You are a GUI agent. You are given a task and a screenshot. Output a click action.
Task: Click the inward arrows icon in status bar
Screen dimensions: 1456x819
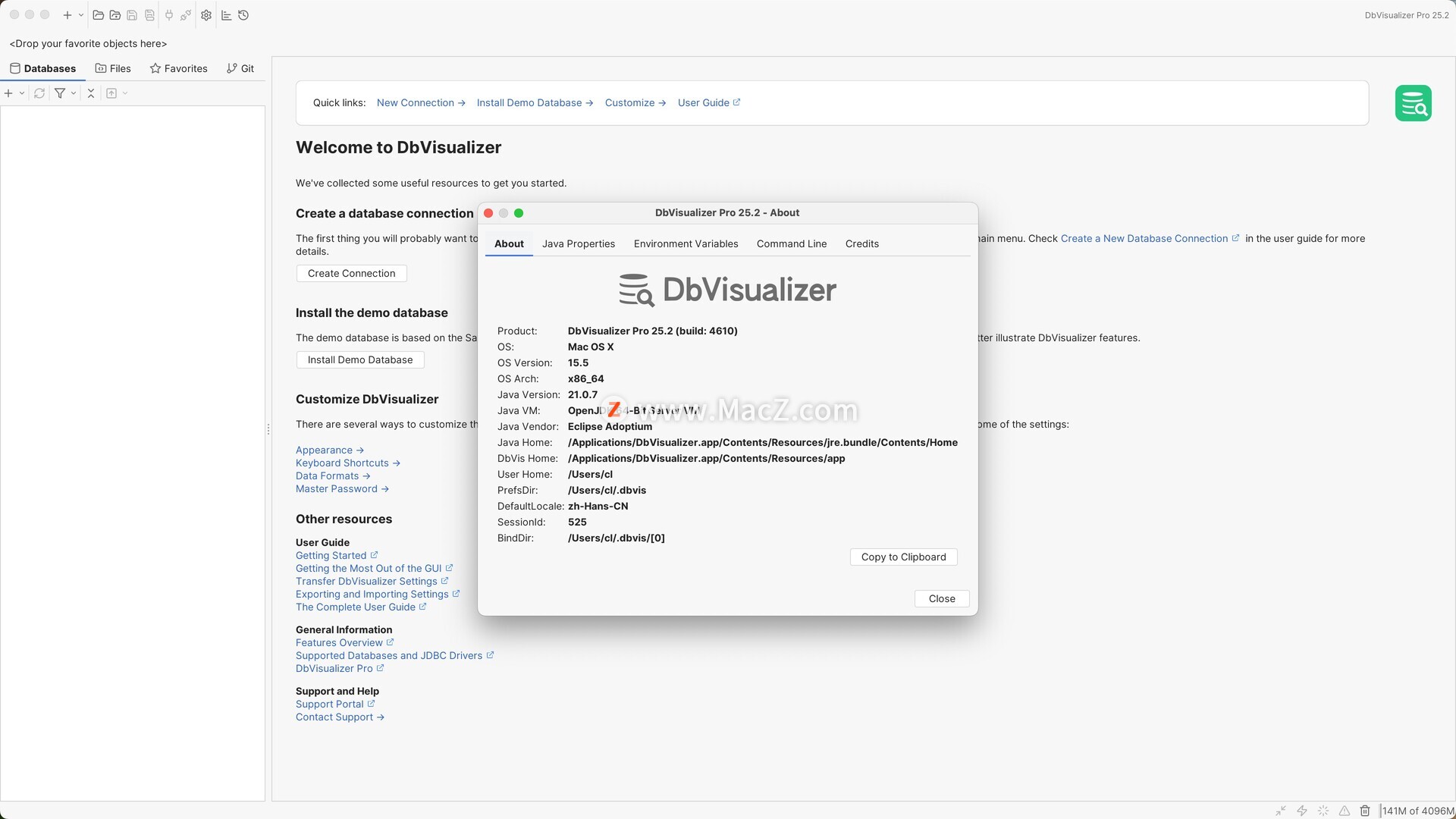(1281, 811)
